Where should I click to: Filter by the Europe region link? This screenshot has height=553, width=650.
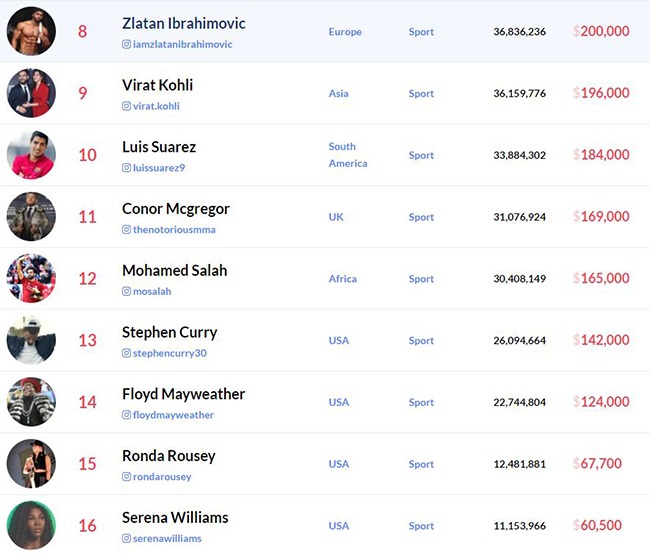click(x=345, y=32)
